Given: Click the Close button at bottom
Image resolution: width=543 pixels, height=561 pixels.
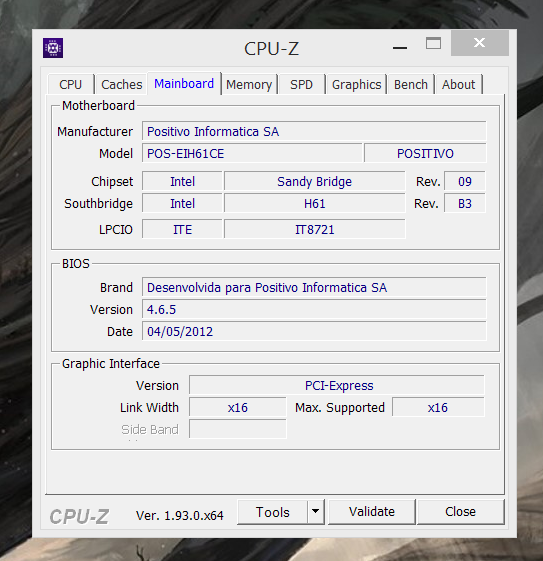Looking at the screenshot, I should point(460,512).
